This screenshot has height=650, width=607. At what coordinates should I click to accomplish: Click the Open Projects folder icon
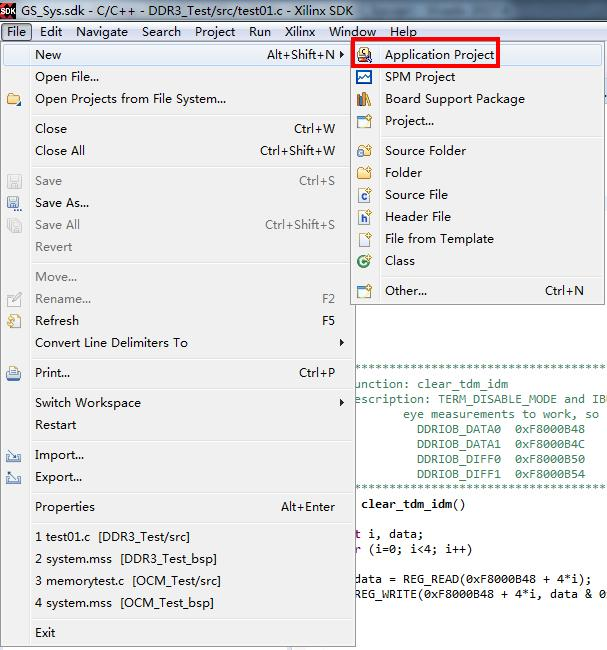tap(14, 99)
